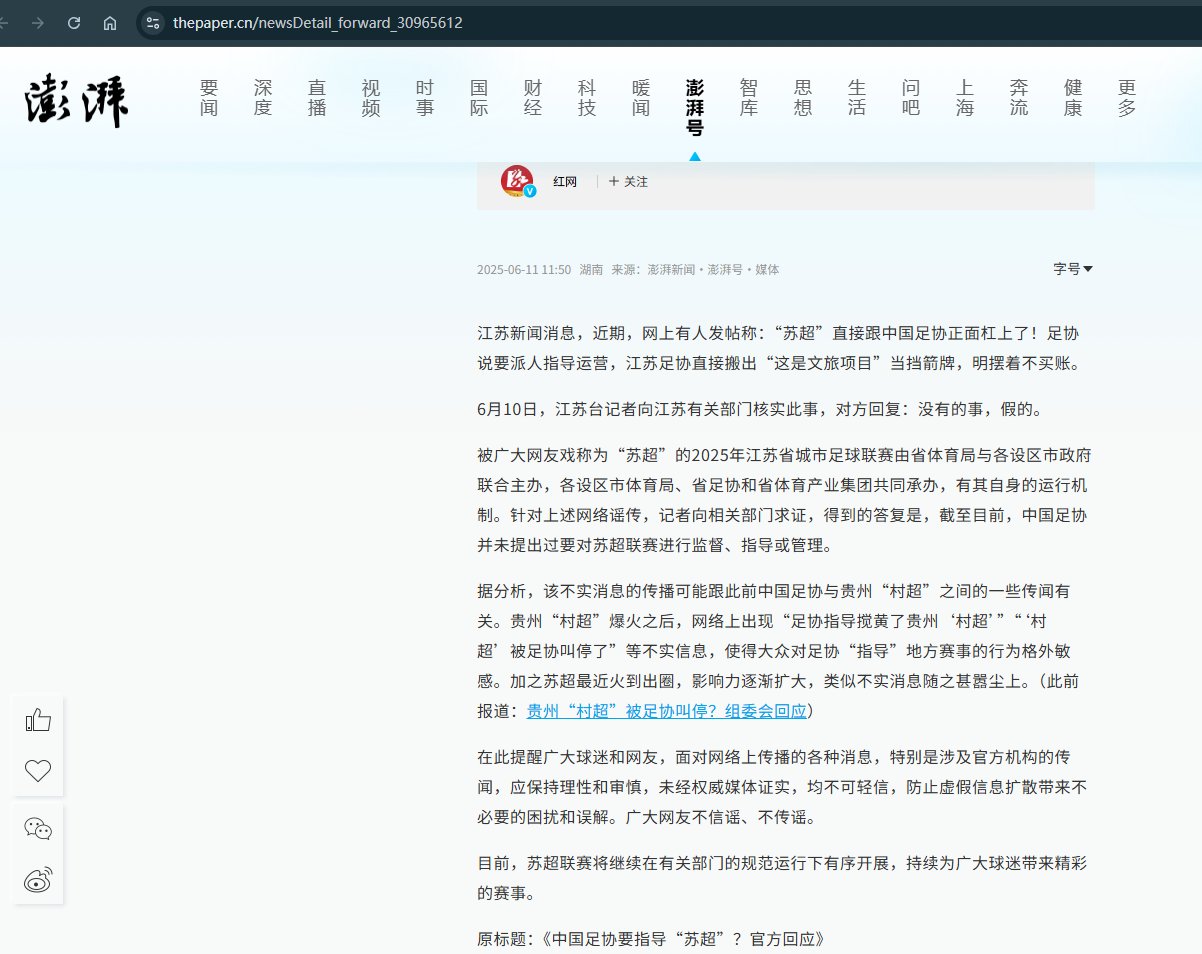Open site info icon in address bar
The image size is (1202, 954).
point(152,23)
